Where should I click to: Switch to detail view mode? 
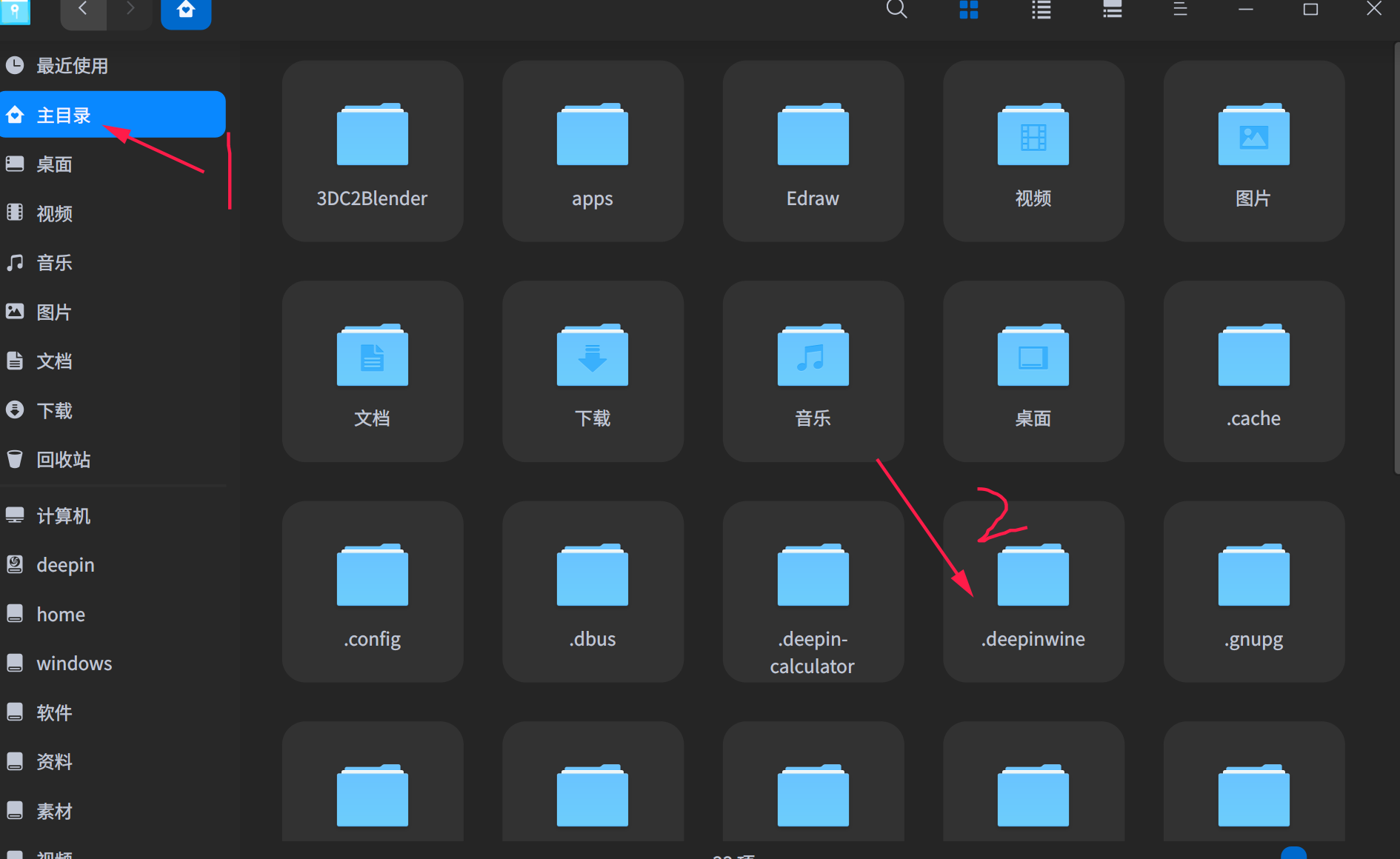[x=1111, y=10]
